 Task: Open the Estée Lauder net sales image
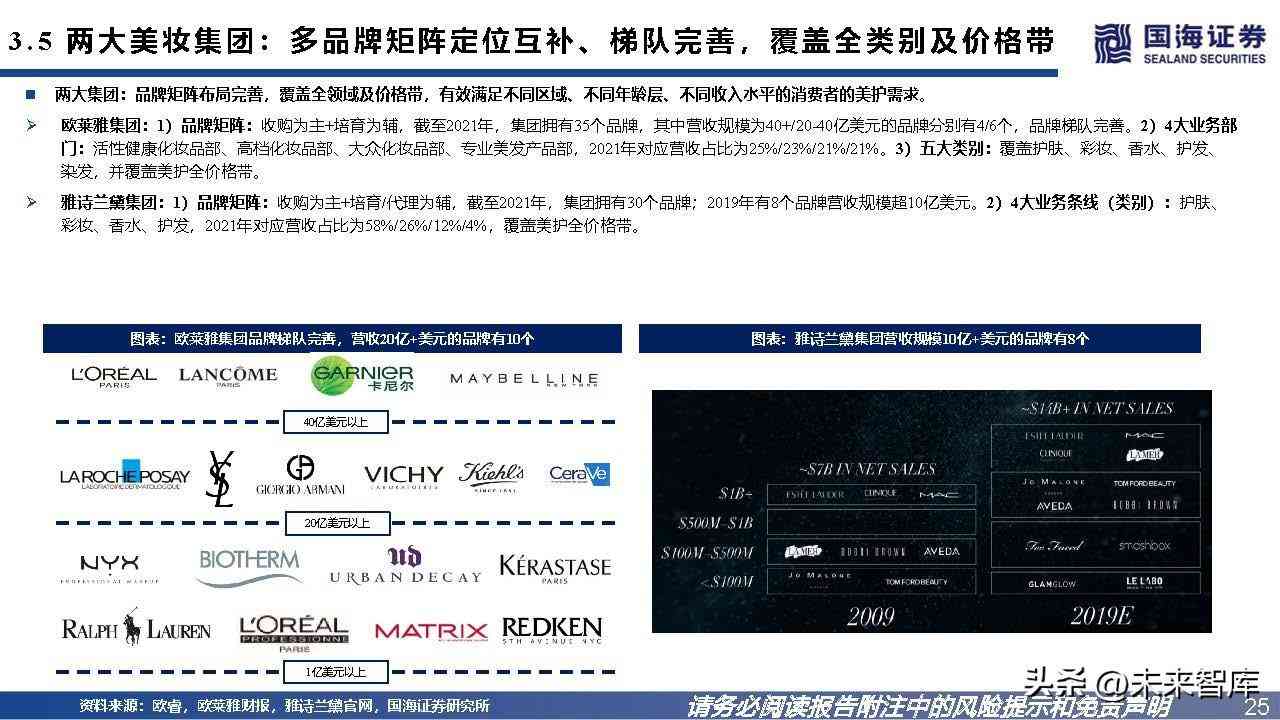click(931, 511)
